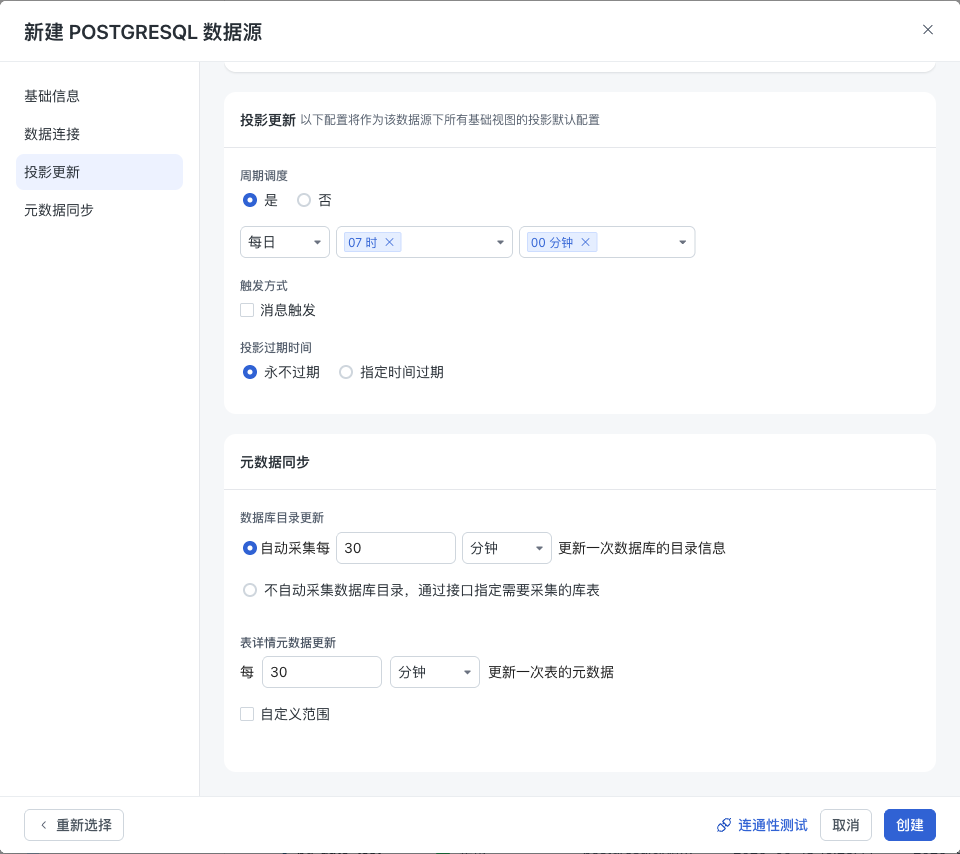Go to 数据连接 section
960x854 pixels.
coord(99,134)
